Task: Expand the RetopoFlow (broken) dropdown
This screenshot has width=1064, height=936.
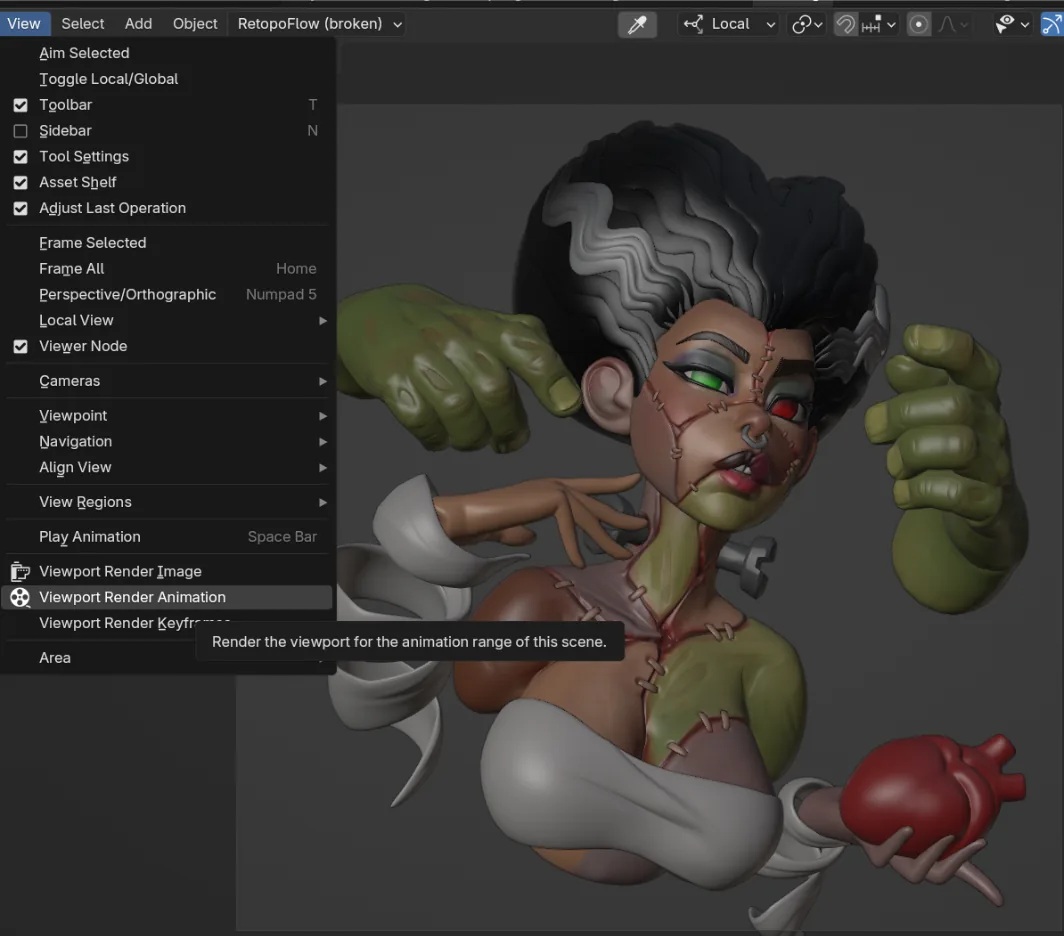Action: tap(318, 24)
